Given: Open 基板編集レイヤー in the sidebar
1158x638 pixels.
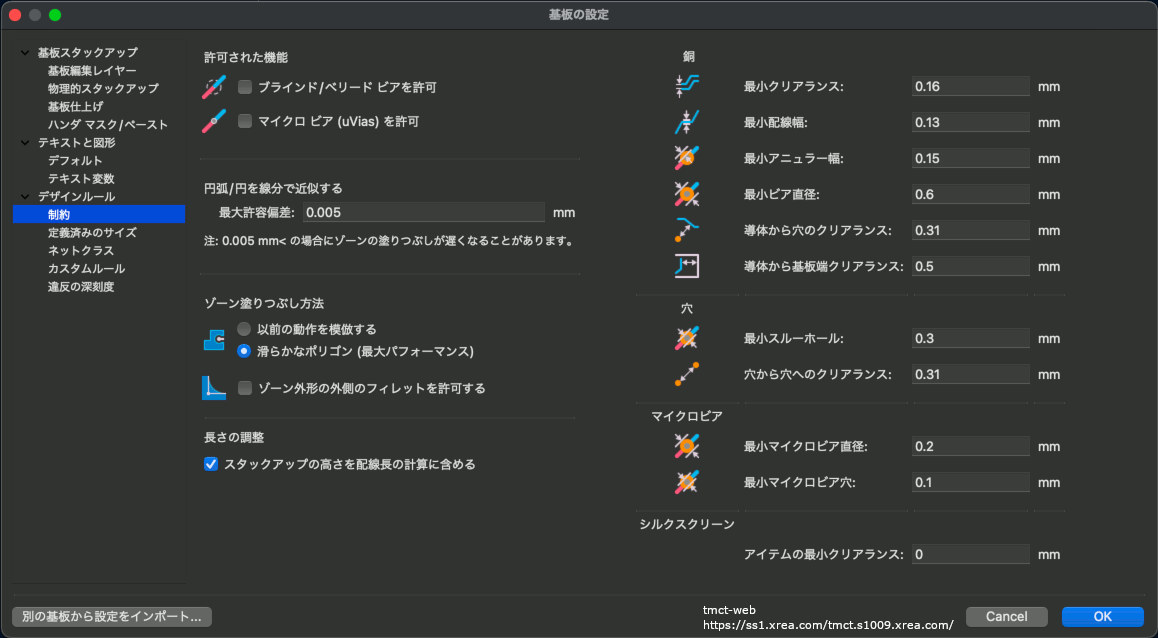Looking at the screenshot, I should tap(92, 71).
